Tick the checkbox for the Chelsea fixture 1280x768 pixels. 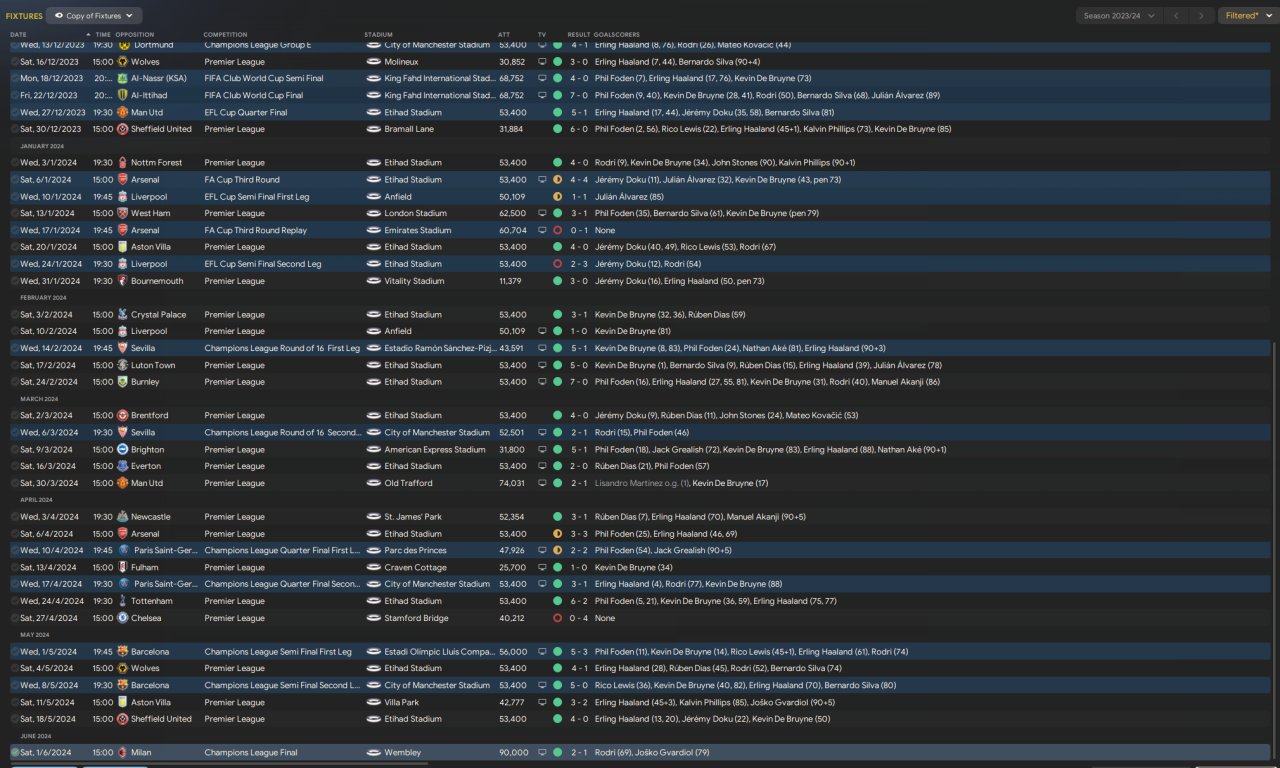tap(15, 618)
